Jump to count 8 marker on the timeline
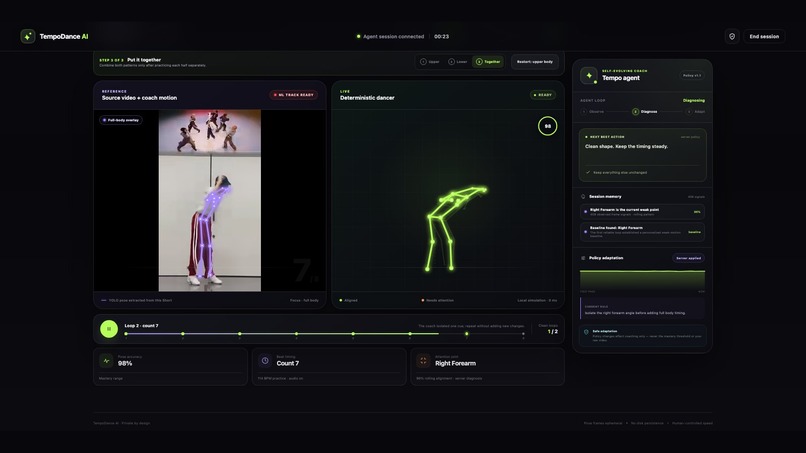806x453 pixels. click(523, 334)
